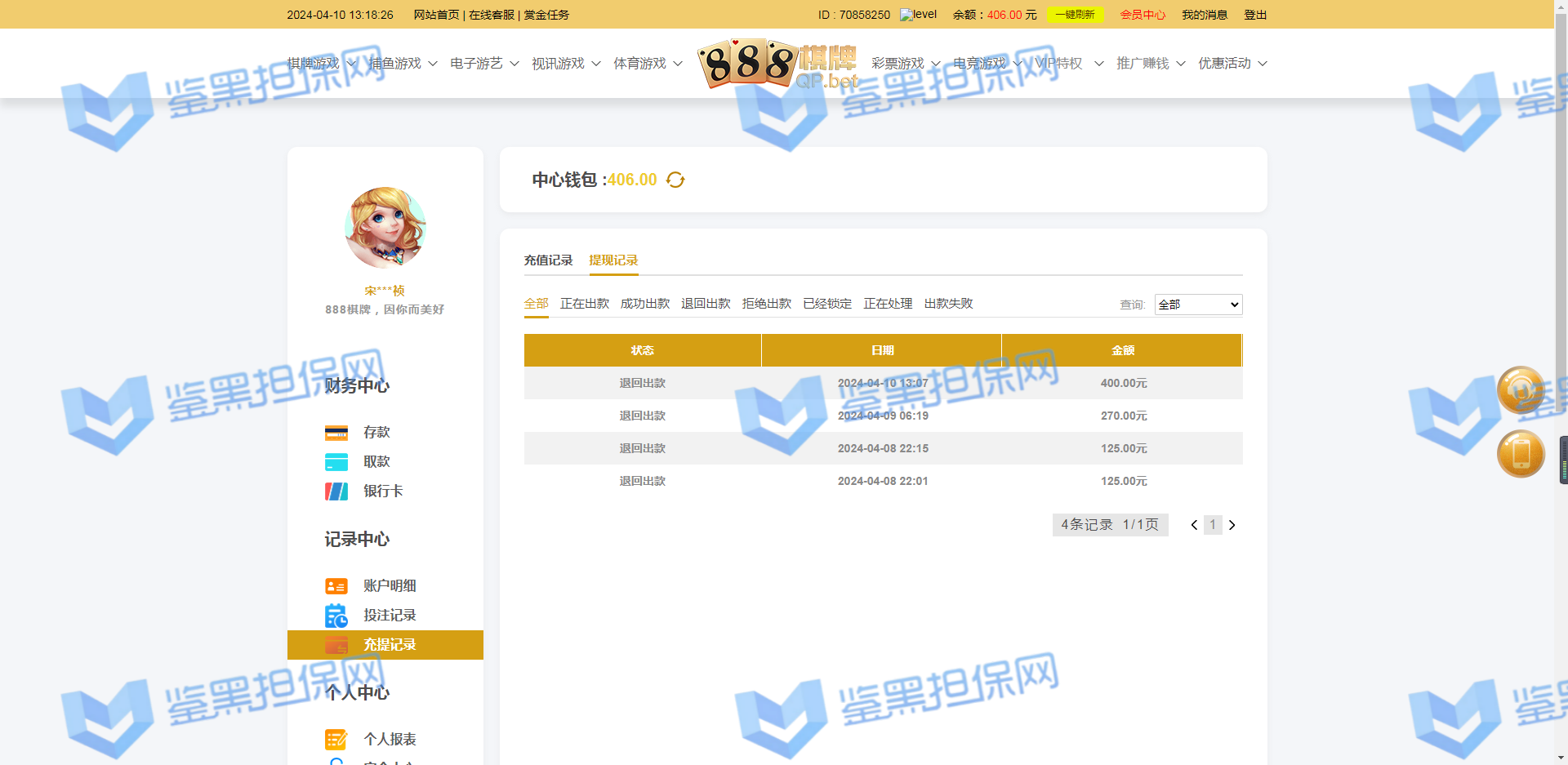Click the 银行卡 bank card icon
1568x765 pixels.
pyautogui.click(x=336, y=491)
